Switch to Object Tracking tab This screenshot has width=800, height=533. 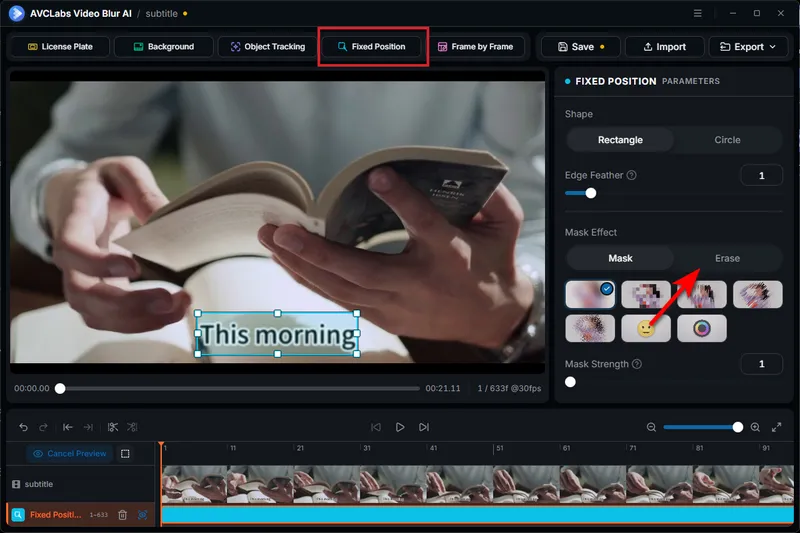(267, 46)
